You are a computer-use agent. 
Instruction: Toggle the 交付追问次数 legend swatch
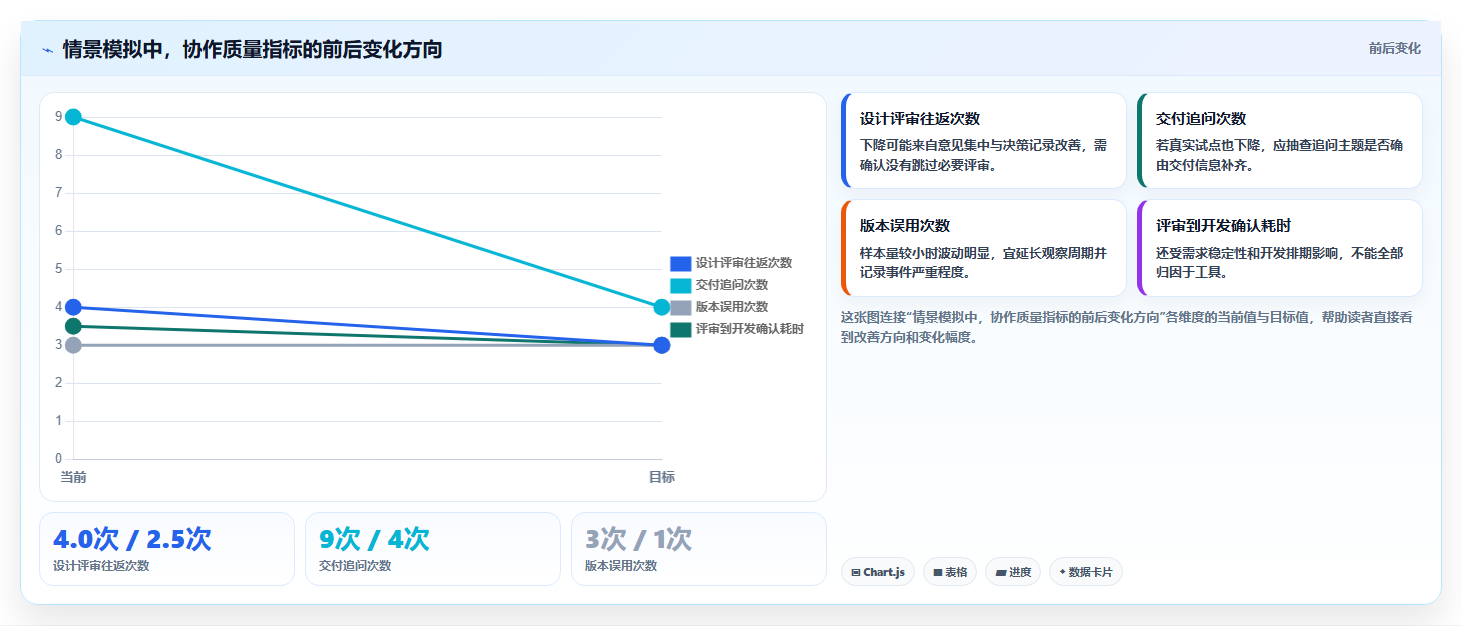point(681,285)
